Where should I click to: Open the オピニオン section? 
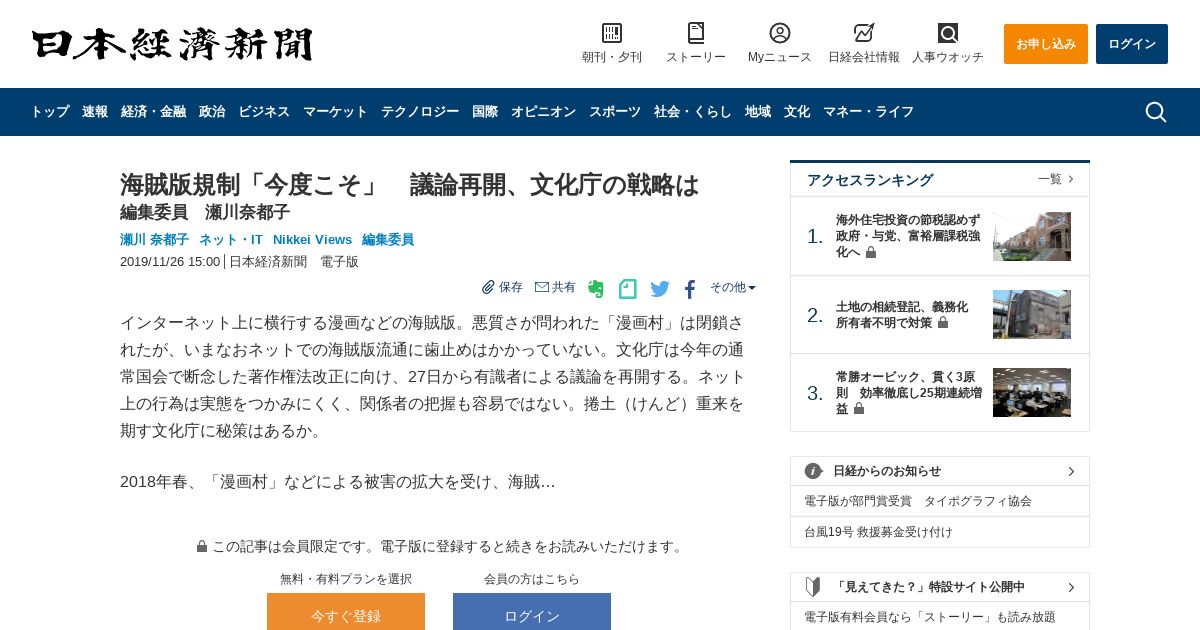pyautogui.click(x=543, y=112)
